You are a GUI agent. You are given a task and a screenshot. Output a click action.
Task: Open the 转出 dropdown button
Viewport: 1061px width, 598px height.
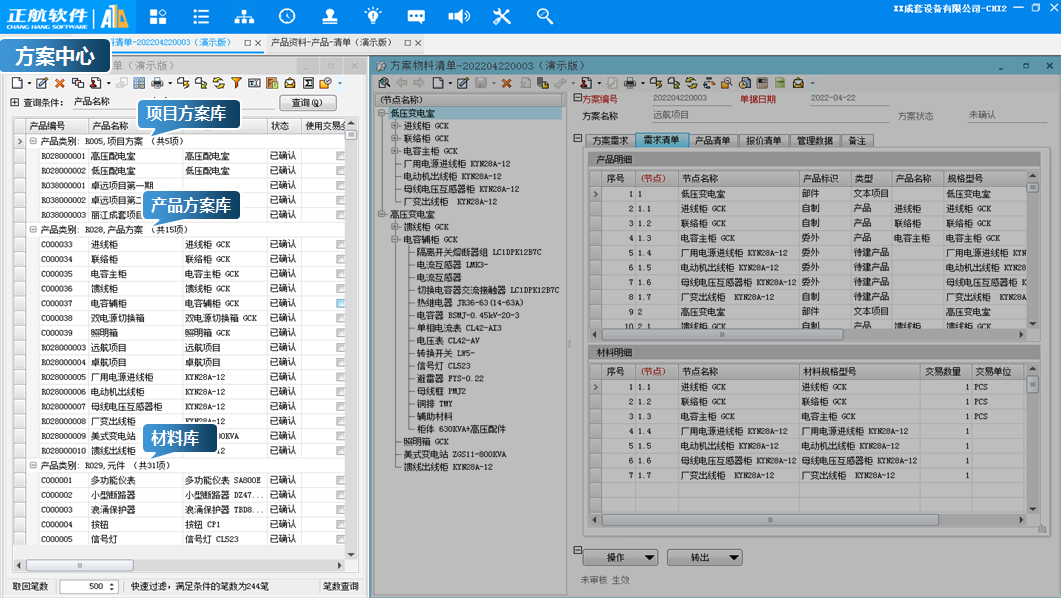click(x=704, y=557)
